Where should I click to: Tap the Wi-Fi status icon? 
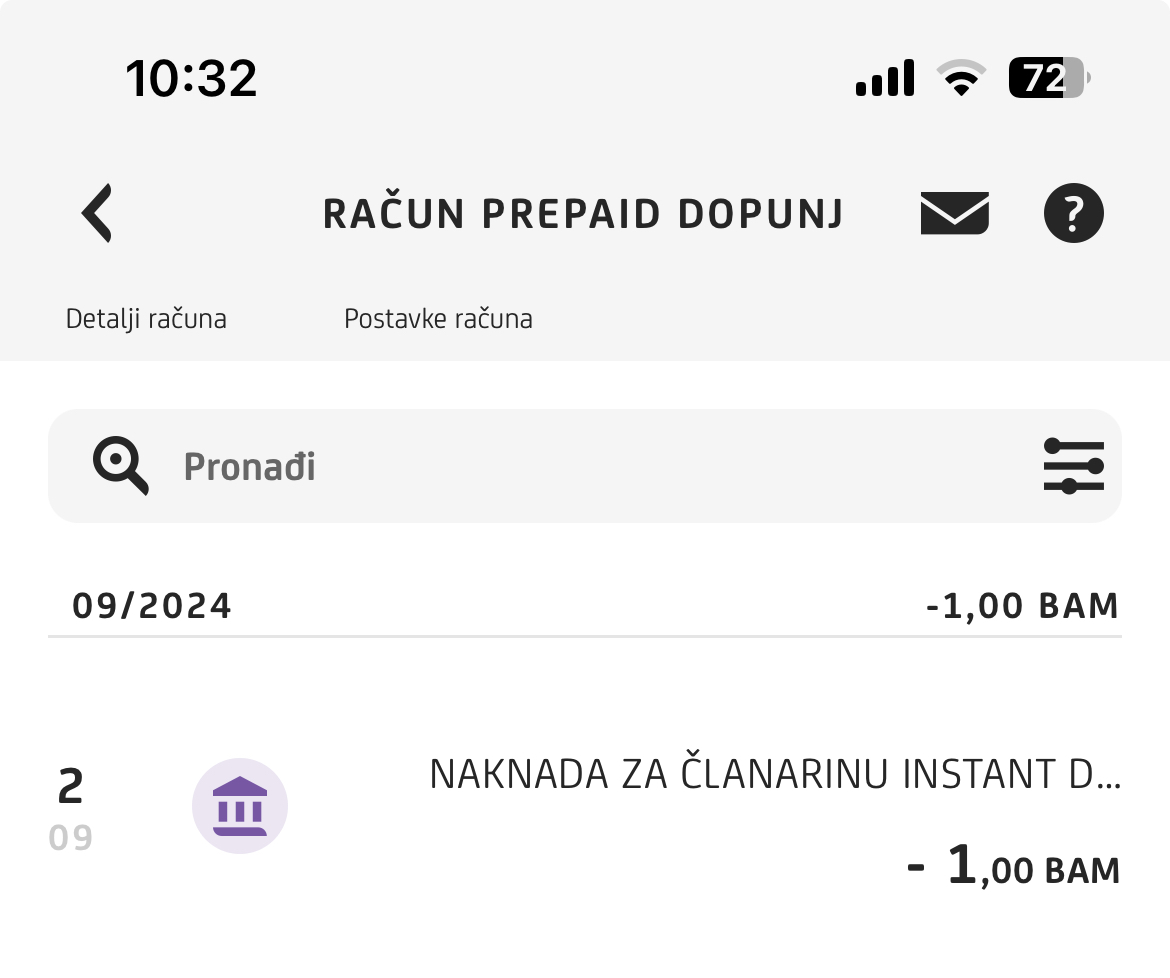(961, 78)
